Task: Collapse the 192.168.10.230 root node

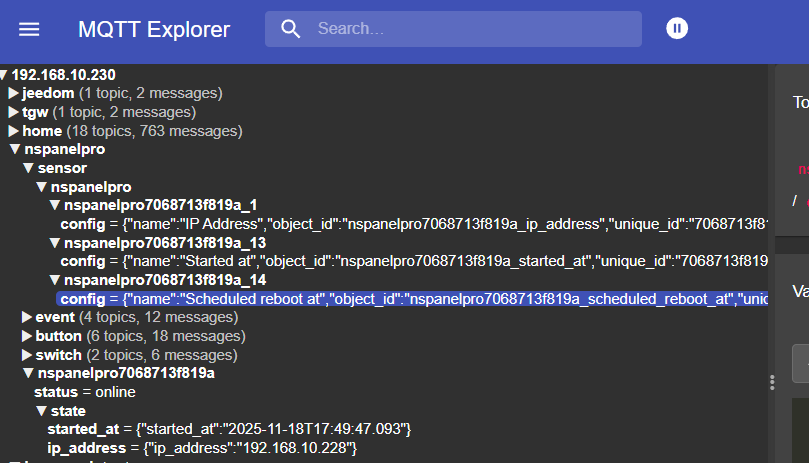Action: (x=5, y=74)
